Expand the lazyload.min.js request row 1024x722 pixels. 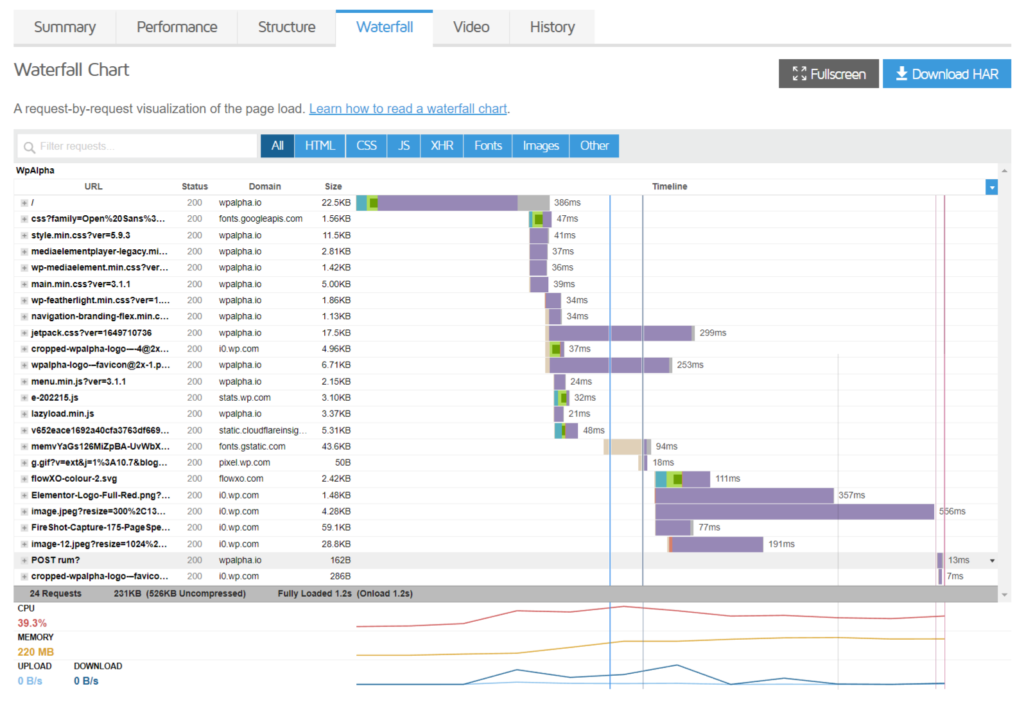(24, 414)
